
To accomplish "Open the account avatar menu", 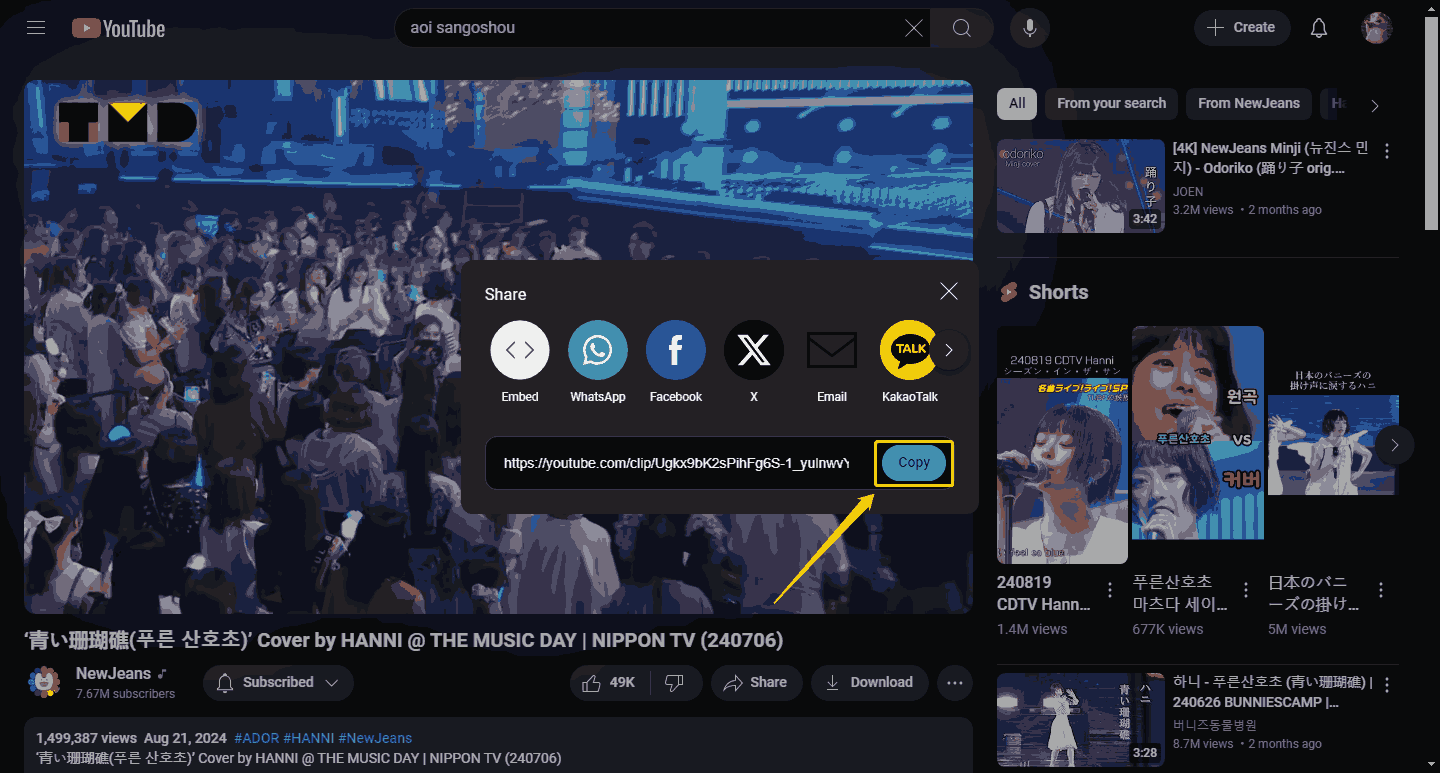I will pos(1377,28).
